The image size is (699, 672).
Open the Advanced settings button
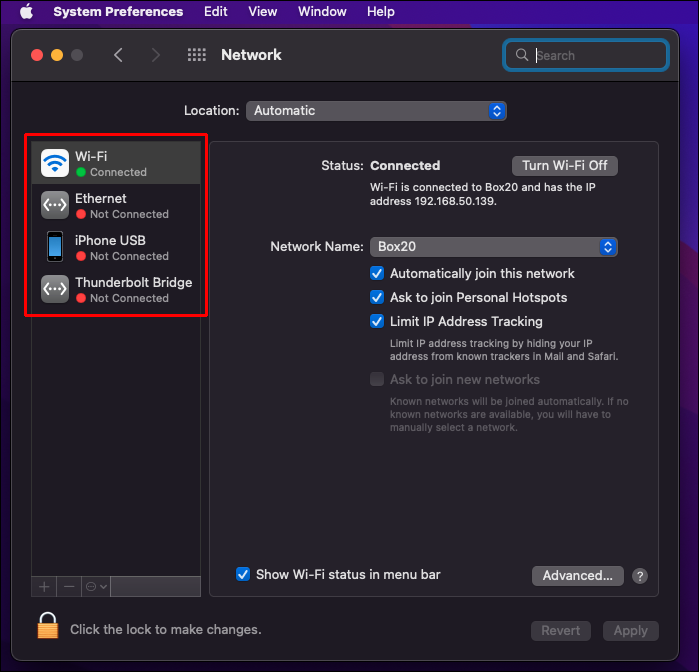577,576
